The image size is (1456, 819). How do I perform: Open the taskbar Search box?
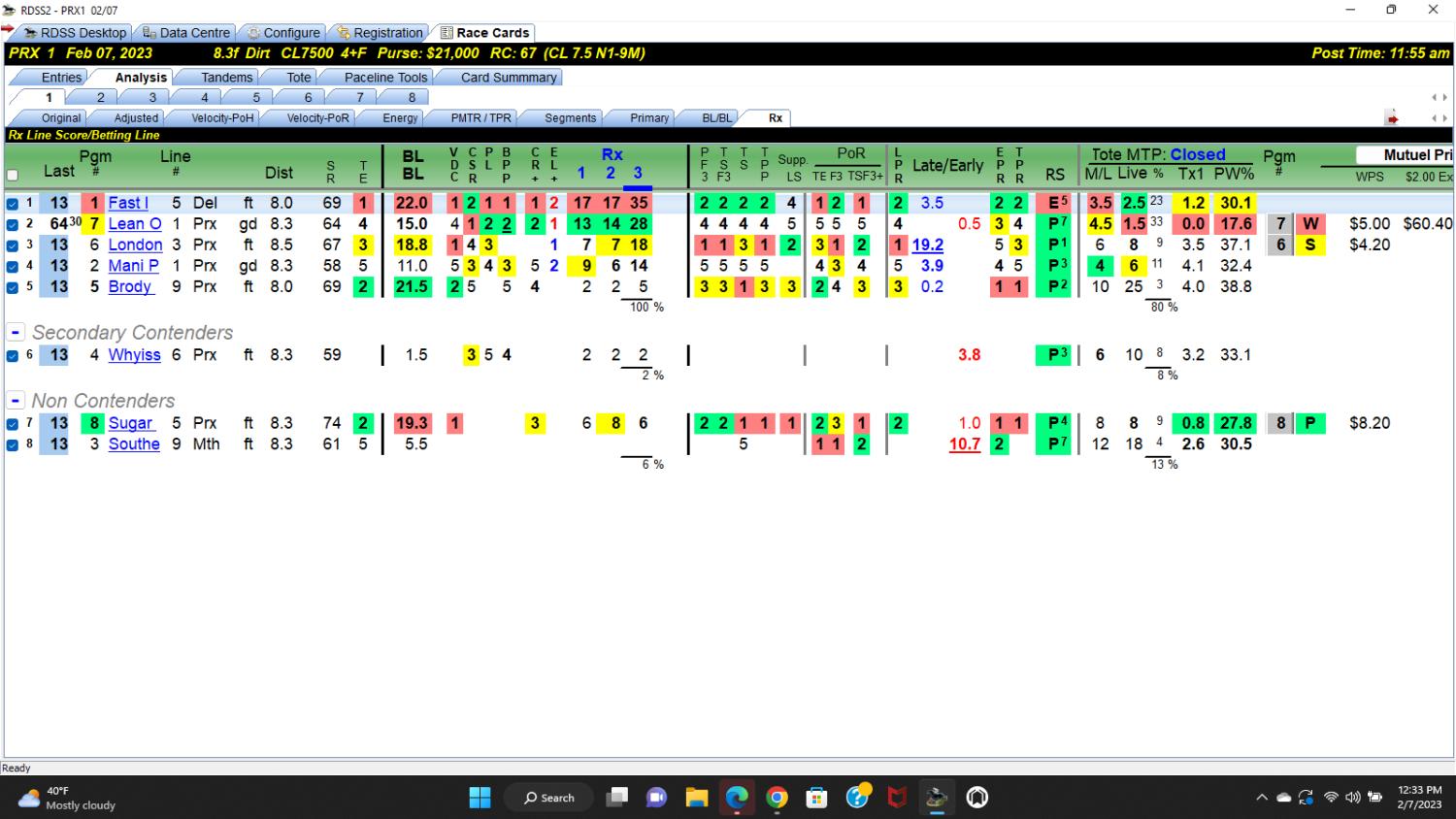coord(548,798)
